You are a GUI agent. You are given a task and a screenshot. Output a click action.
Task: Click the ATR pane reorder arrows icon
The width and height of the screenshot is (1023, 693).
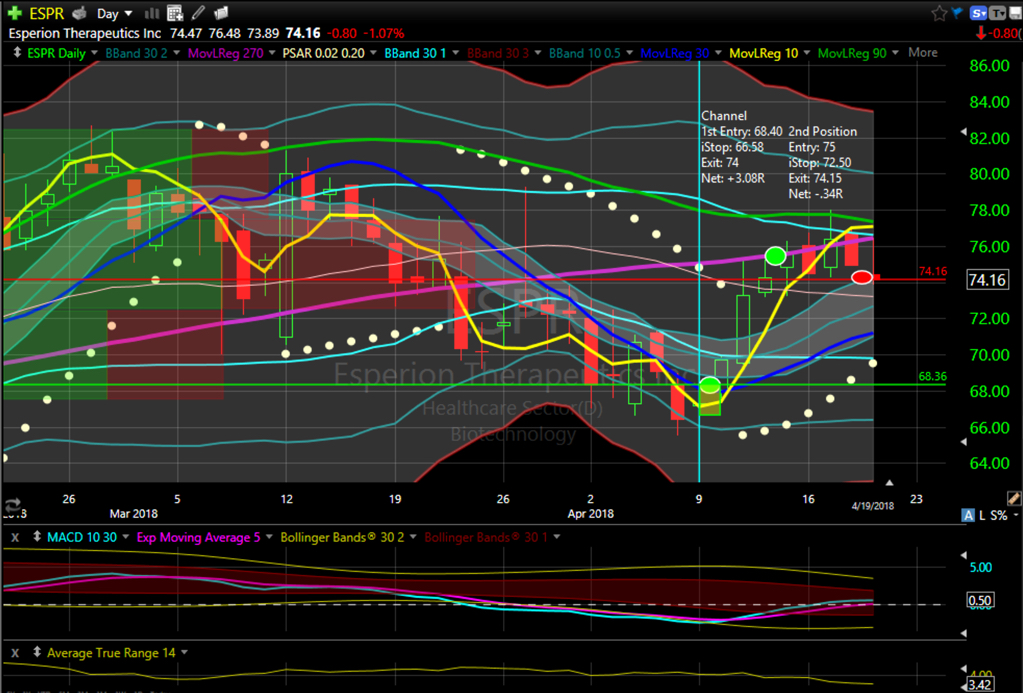coord(37,652)
